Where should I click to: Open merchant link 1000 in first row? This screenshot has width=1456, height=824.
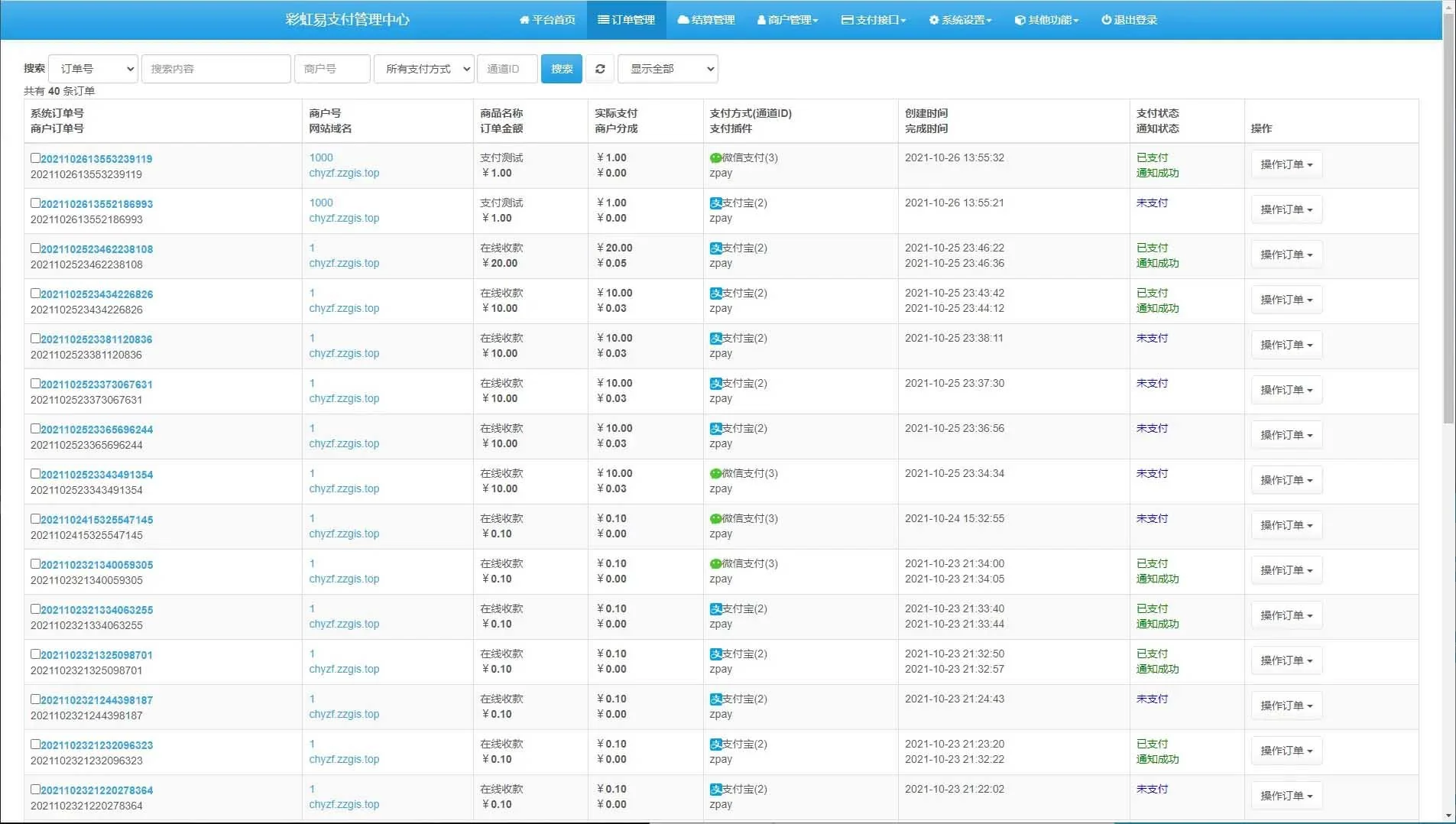(321, 157)
